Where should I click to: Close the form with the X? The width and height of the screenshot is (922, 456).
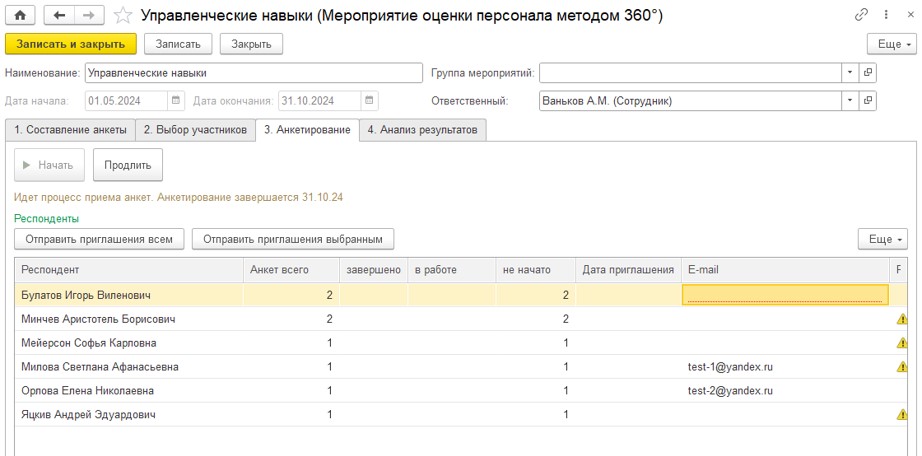tap(910, 15)
